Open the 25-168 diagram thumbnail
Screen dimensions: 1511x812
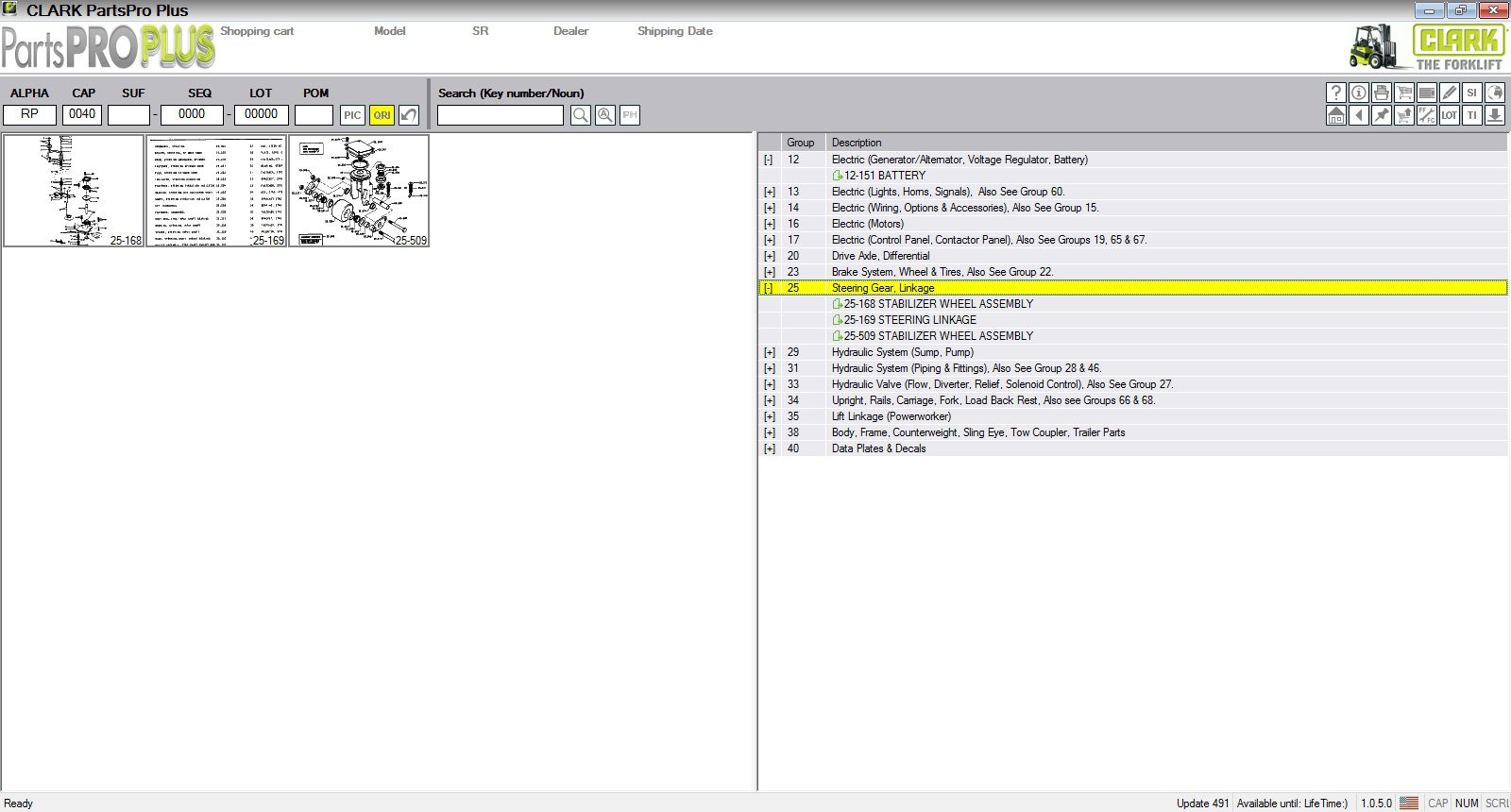[74, 191]
